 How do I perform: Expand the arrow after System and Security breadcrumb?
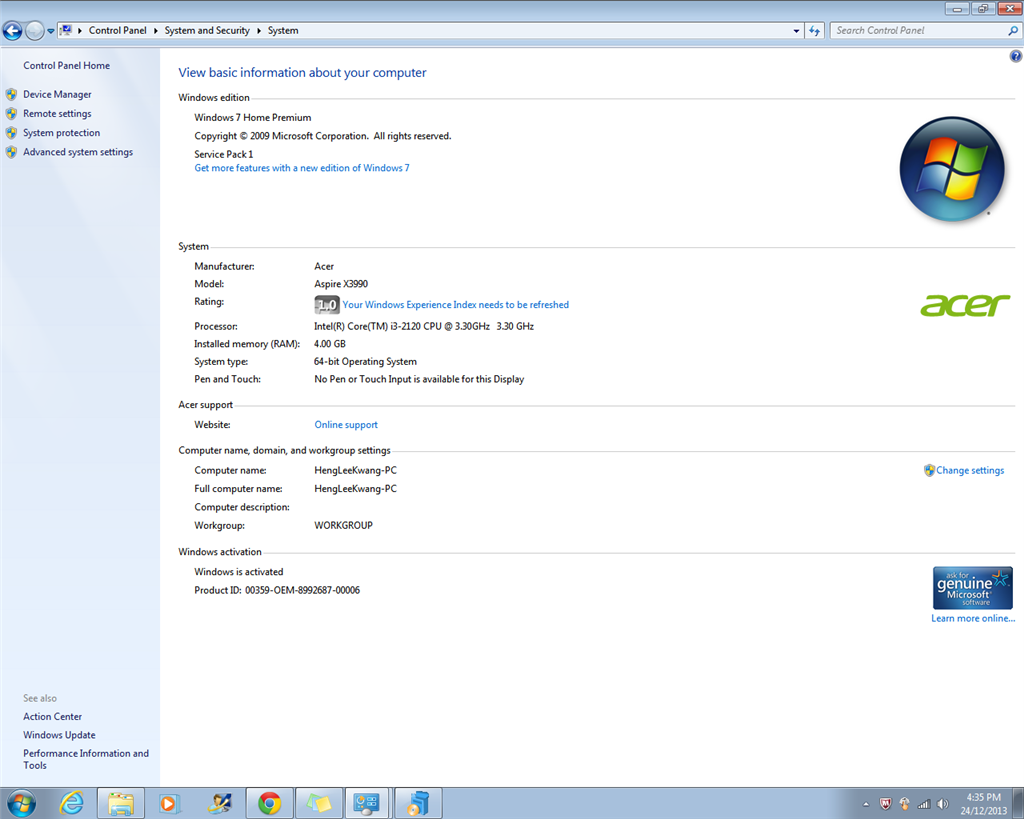pyautogui.click(x=259, y=31)
